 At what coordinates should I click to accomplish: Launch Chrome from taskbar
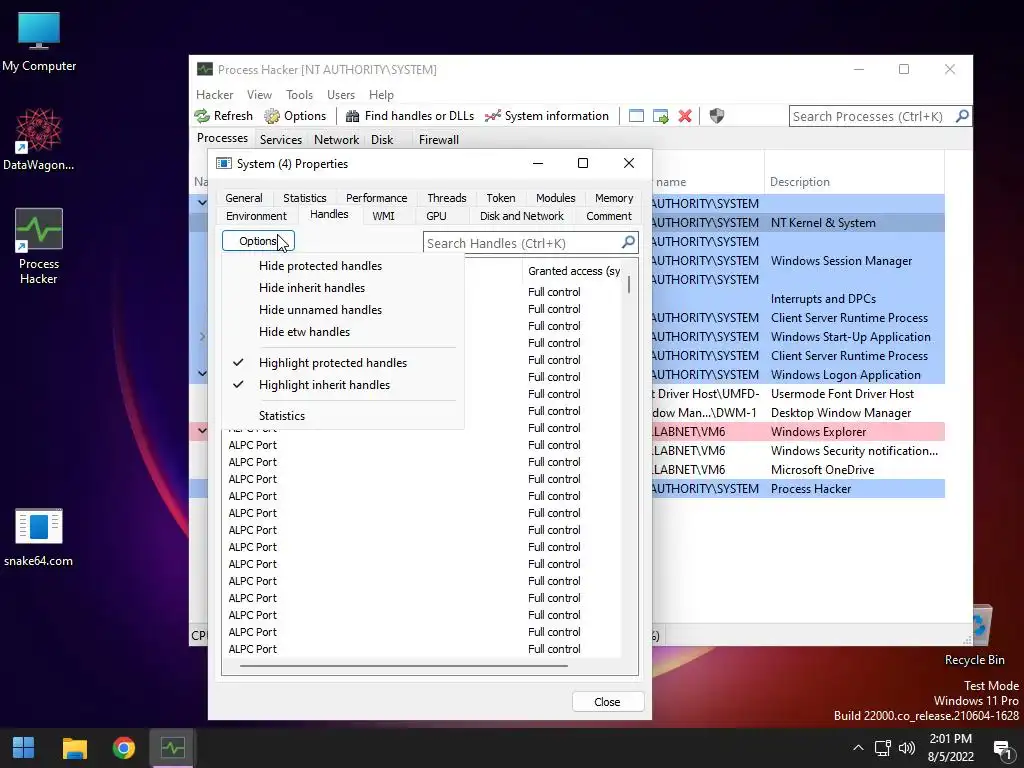click(x=123, y=748)
